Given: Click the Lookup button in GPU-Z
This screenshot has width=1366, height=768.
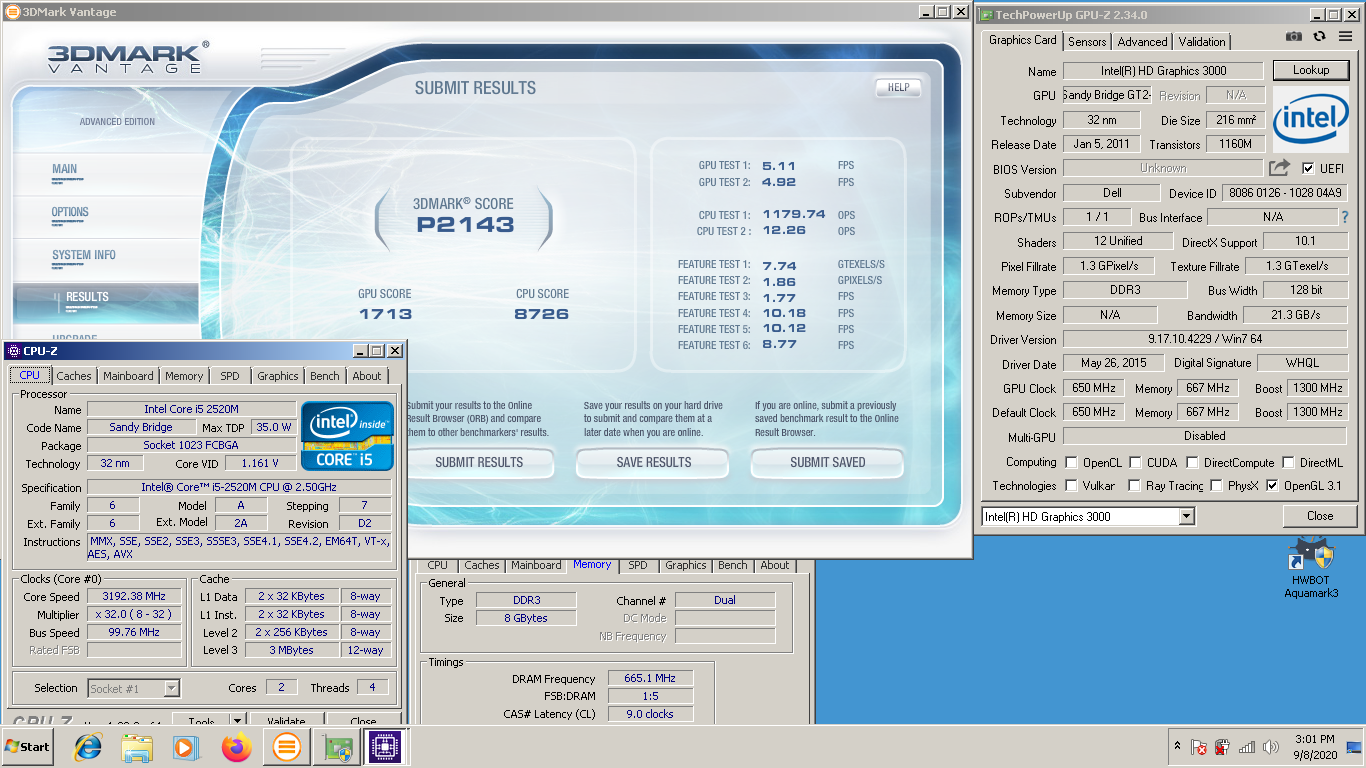Looking at the screenshot, I should [1311, 70].
